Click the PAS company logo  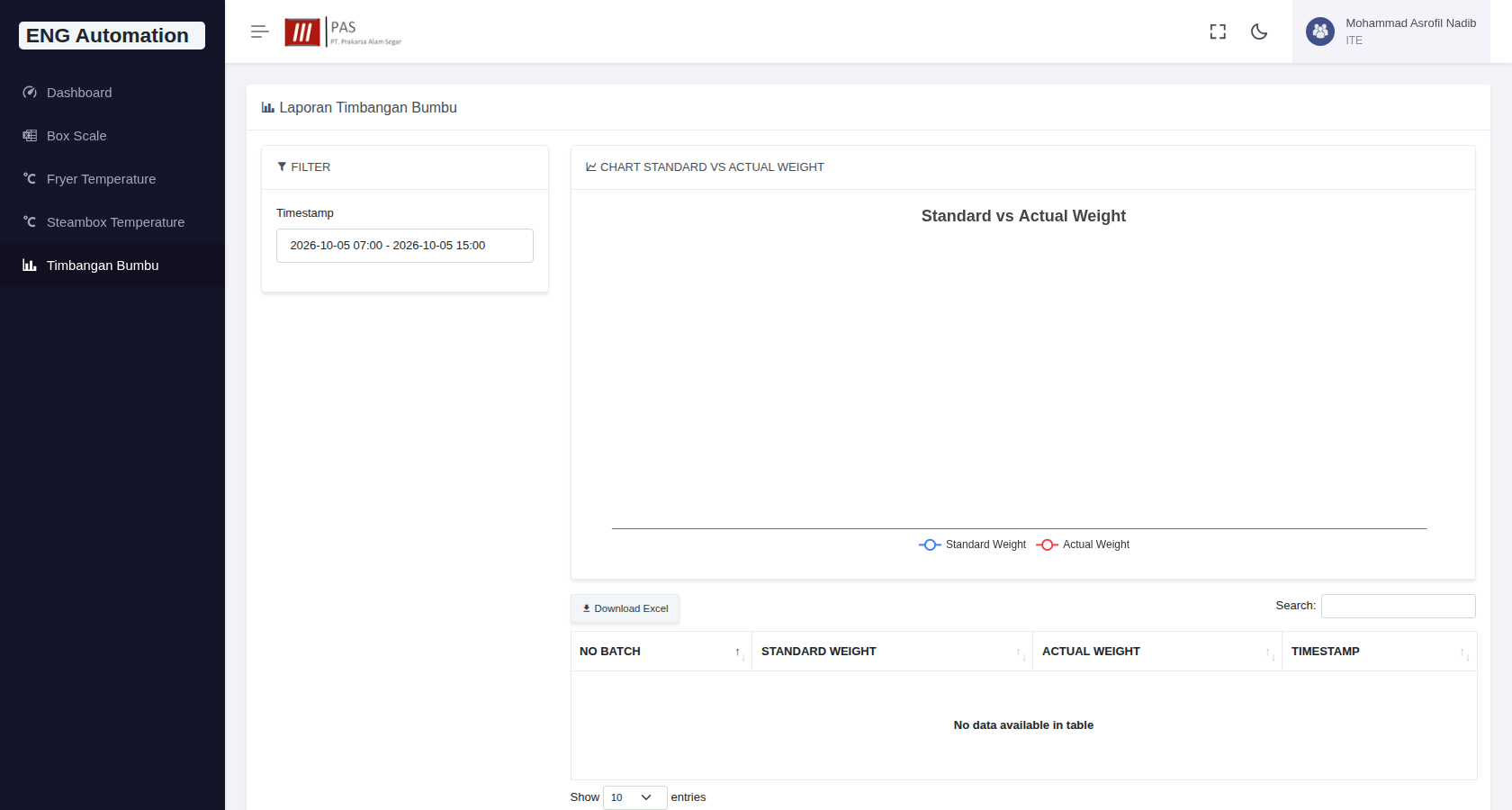[343, 32]
